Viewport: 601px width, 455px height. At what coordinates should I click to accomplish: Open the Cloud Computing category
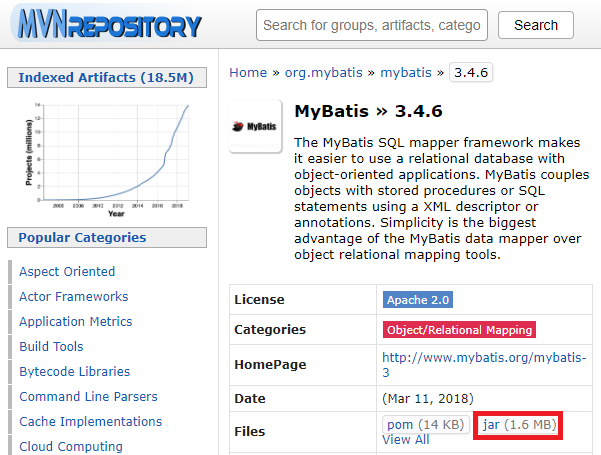[x=71, y=446]
